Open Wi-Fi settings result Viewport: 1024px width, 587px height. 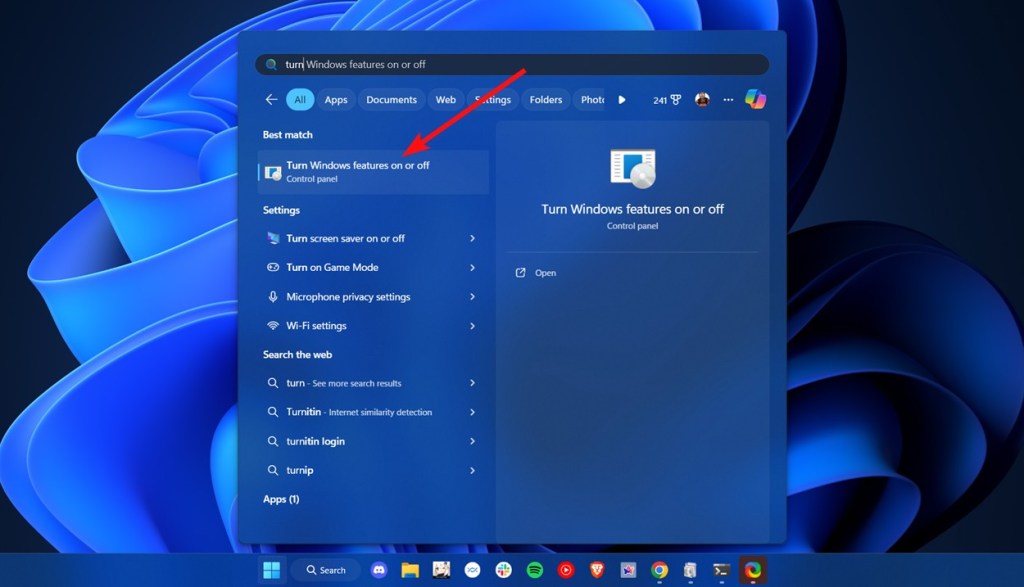373,325
